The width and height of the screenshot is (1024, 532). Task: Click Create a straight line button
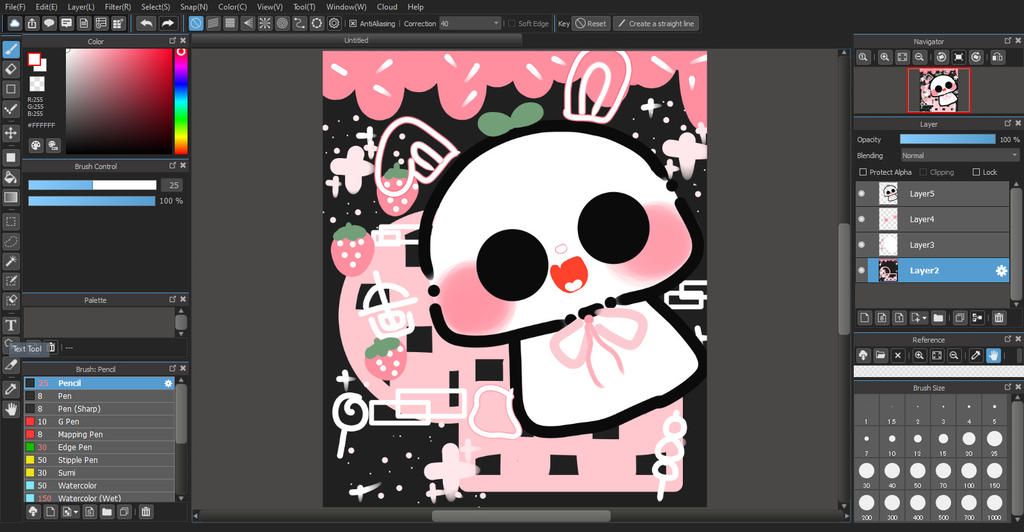point(656,23)
